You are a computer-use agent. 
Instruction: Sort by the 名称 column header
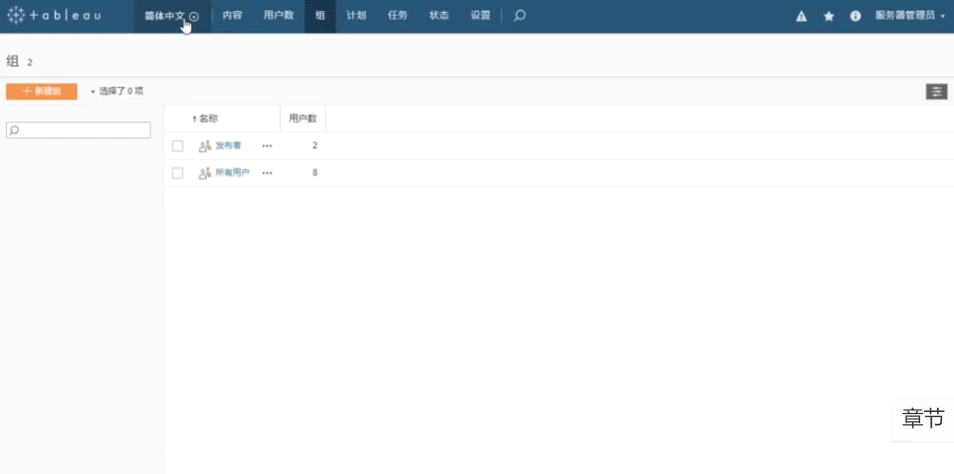click(208, 119)
